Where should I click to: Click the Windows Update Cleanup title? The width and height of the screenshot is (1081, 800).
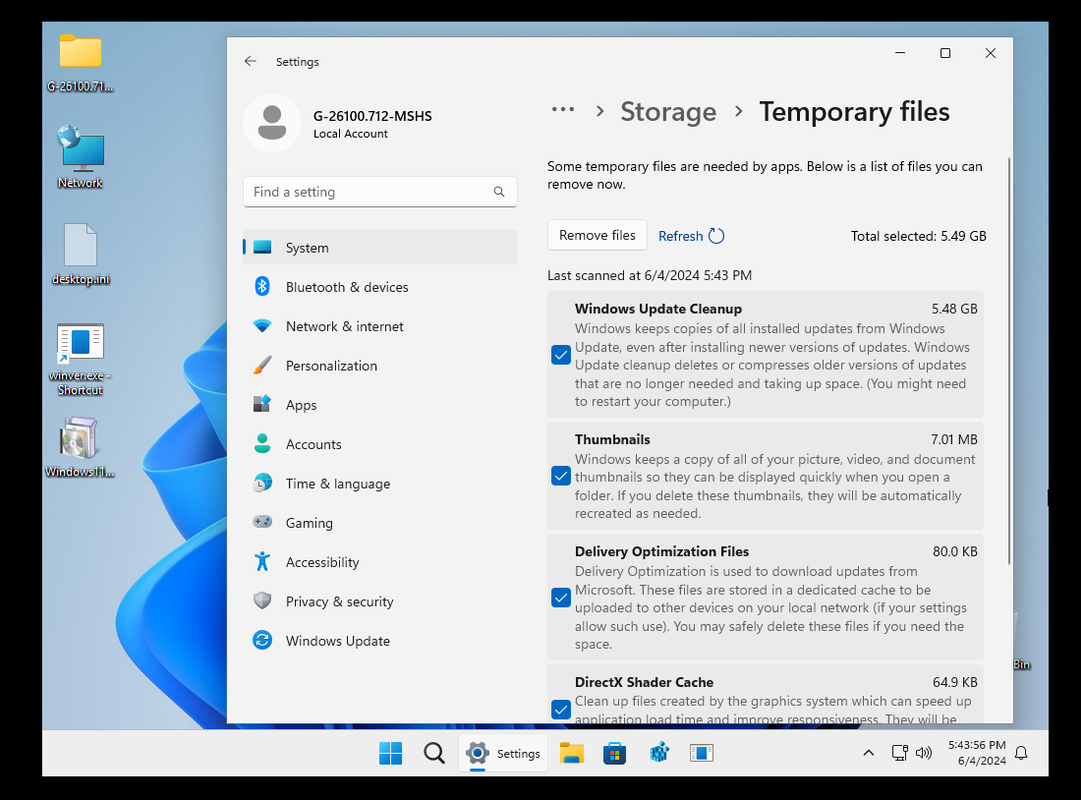[x=658, y=308]
